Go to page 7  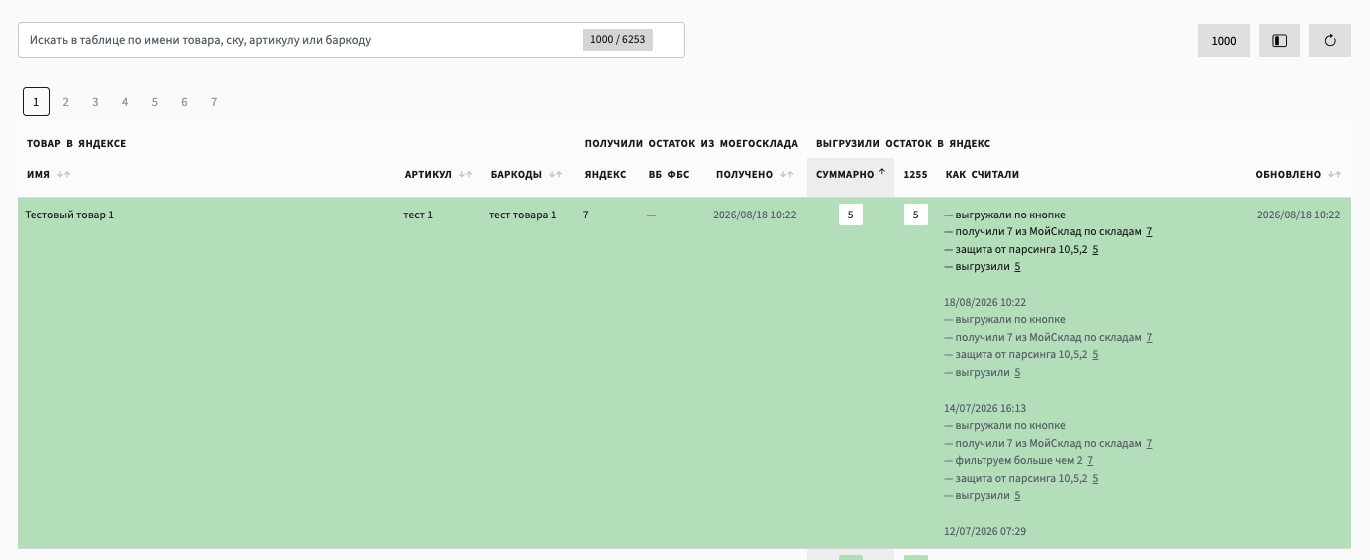pos(214,102)
